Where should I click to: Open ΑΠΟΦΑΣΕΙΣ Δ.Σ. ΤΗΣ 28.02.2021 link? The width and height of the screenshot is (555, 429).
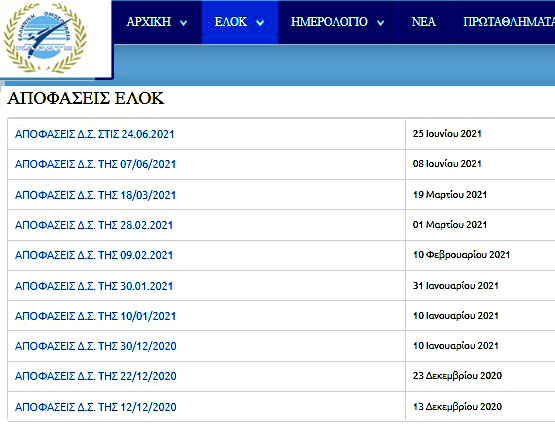tap(94, 225)
